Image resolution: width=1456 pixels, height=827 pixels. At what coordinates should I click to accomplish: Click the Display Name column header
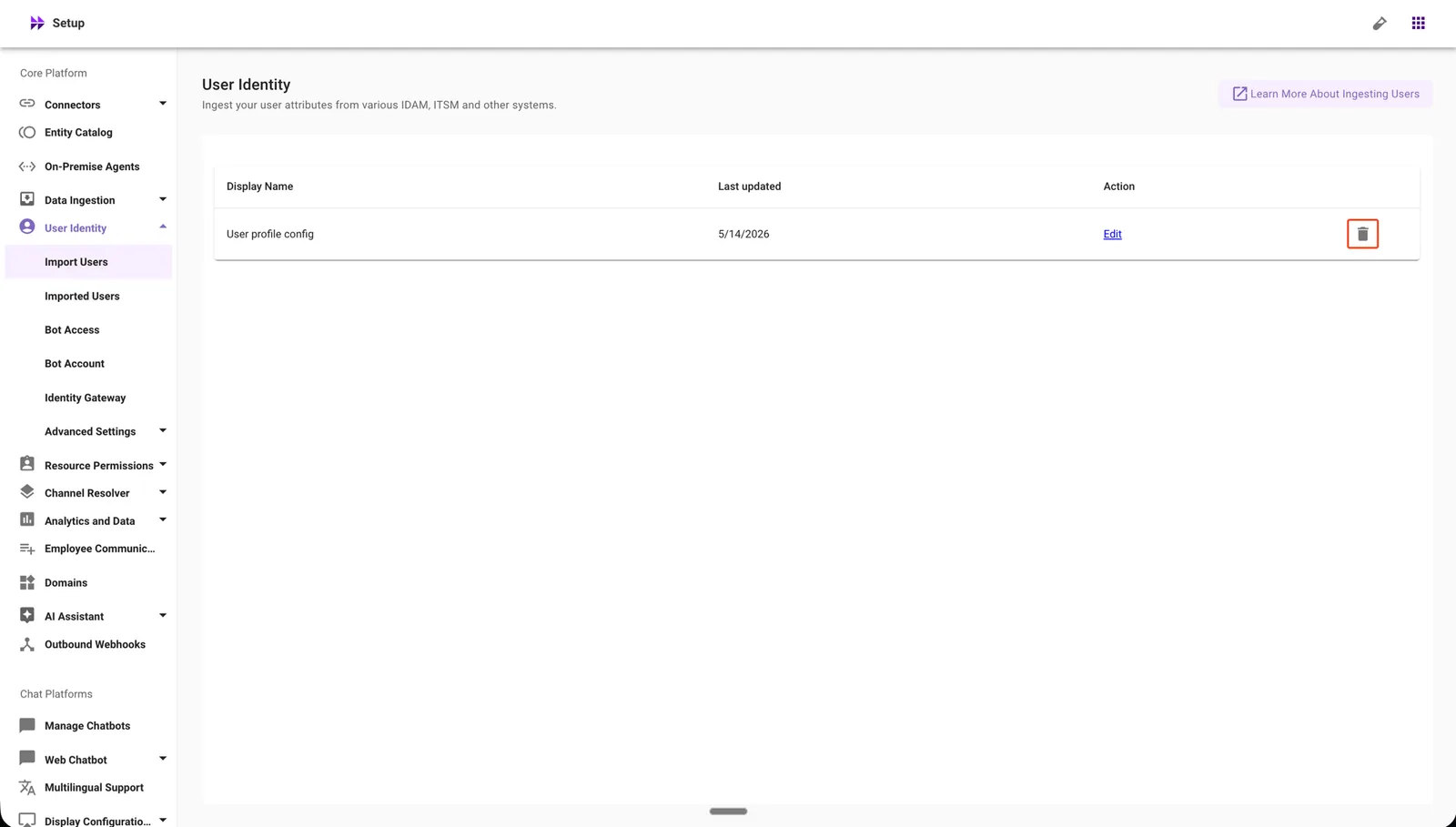coord(259,187)
